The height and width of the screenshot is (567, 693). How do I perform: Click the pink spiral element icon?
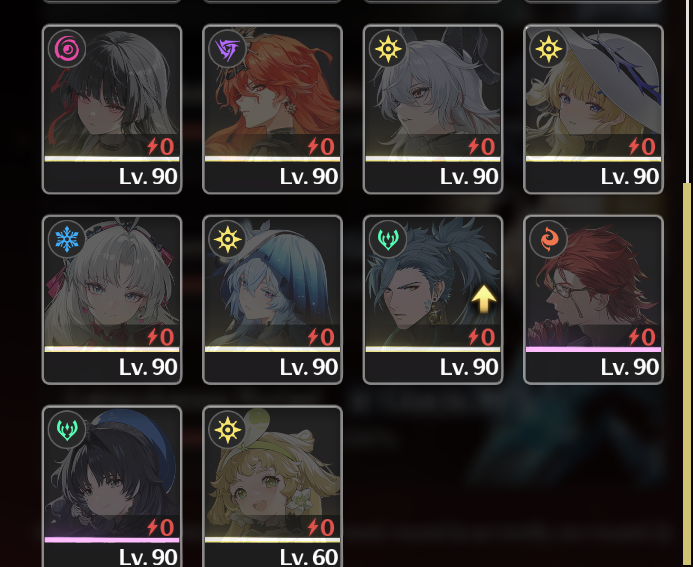click(x=67, y=49)
